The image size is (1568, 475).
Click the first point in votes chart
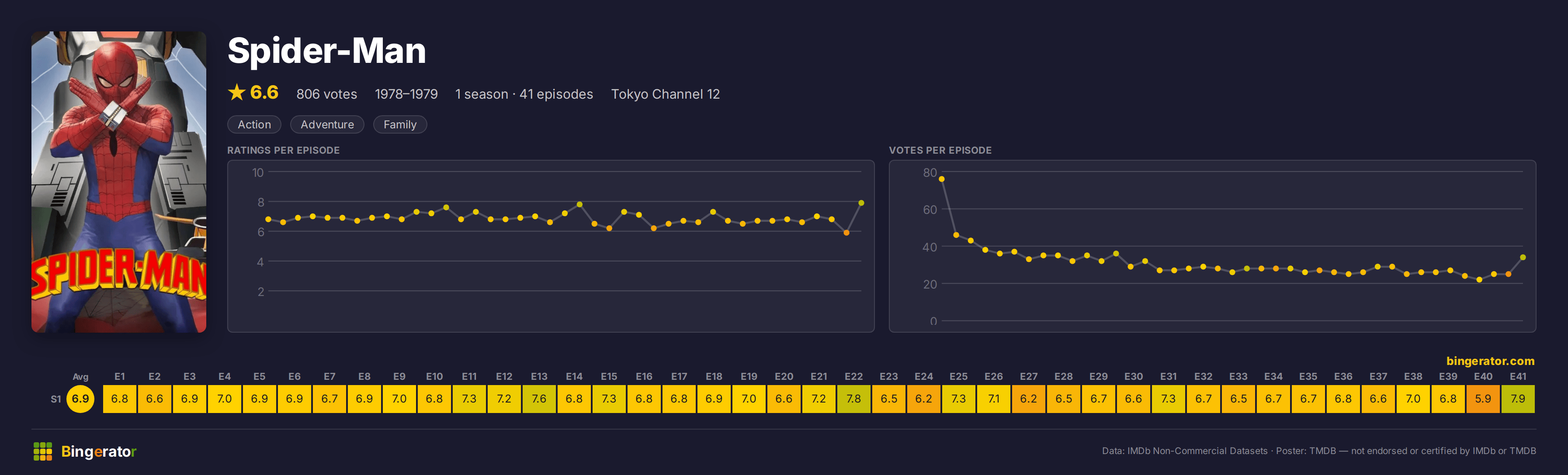[942, 179]
